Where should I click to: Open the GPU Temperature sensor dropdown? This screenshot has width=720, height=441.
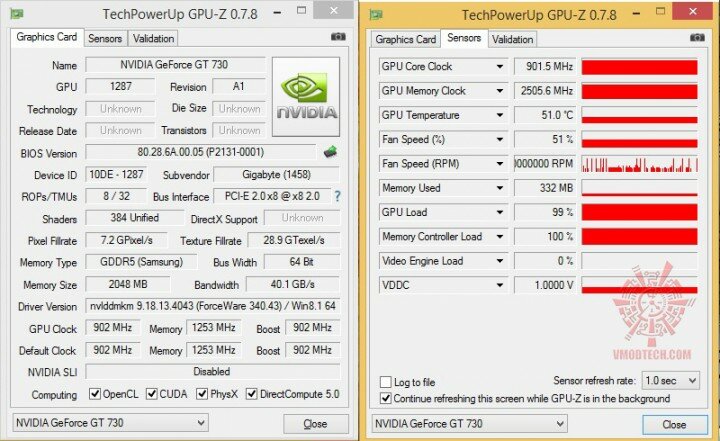[500, 115]
